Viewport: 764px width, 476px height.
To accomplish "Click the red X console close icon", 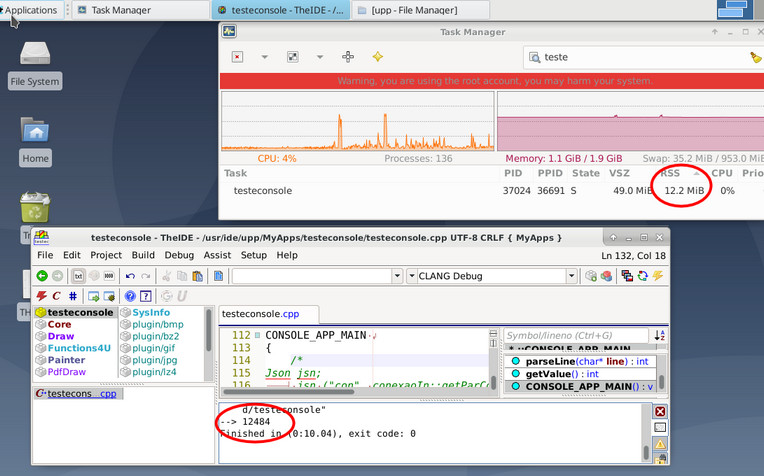I will pyautogui.click(x=660, y=411).
